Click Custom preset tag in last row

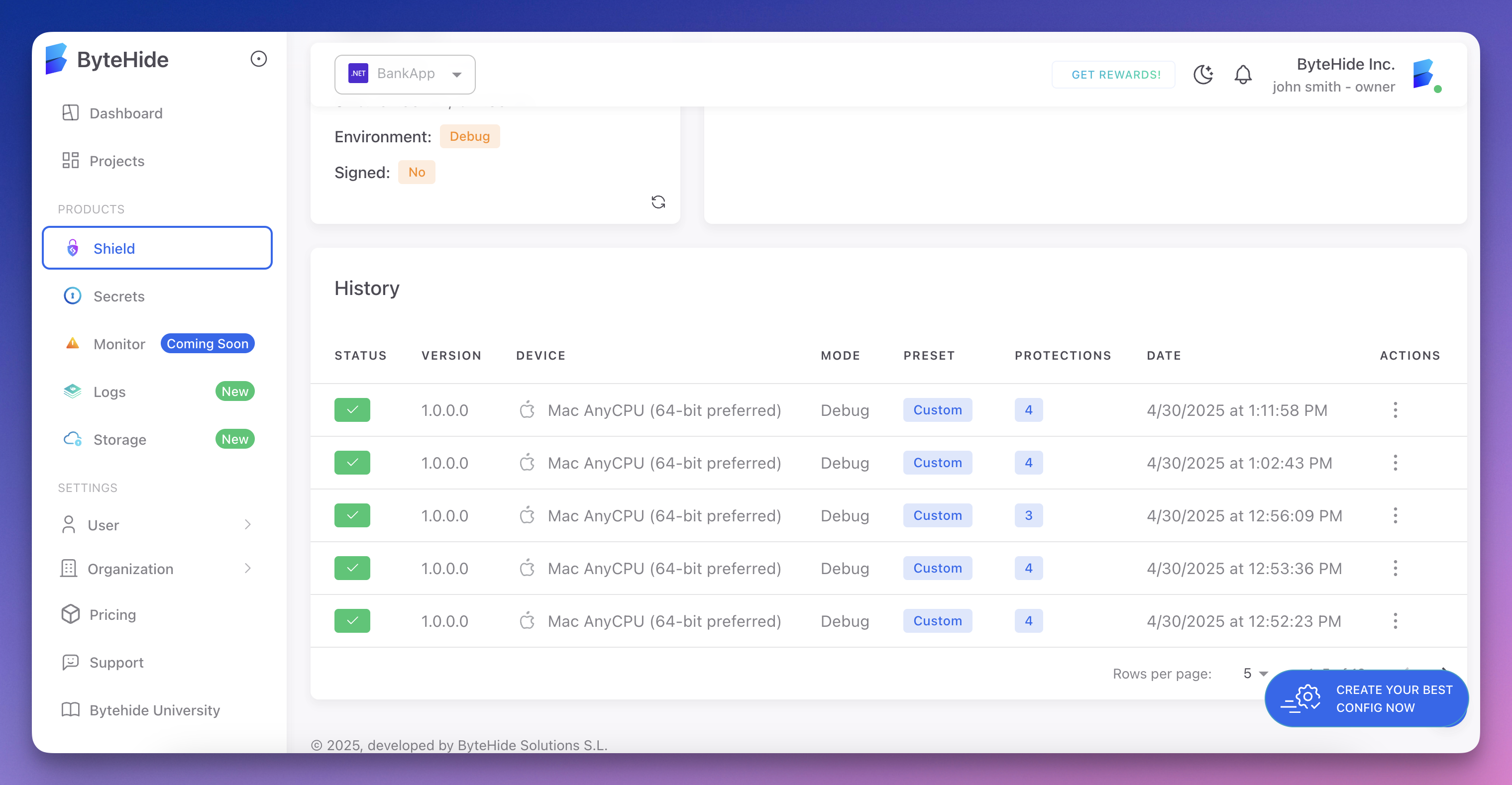(x=937, y=620)
